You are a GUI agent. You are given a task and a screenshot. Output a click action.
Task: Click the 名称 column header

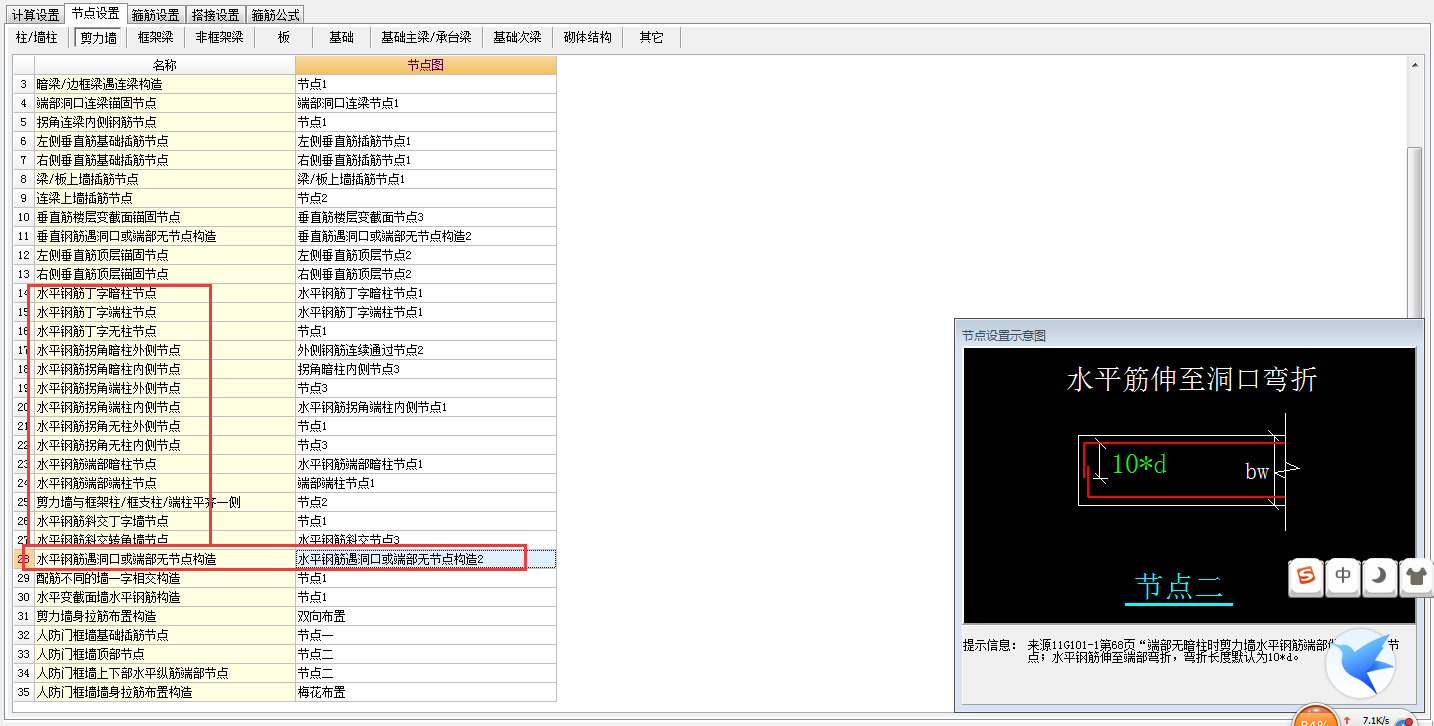tap(165, 65)
